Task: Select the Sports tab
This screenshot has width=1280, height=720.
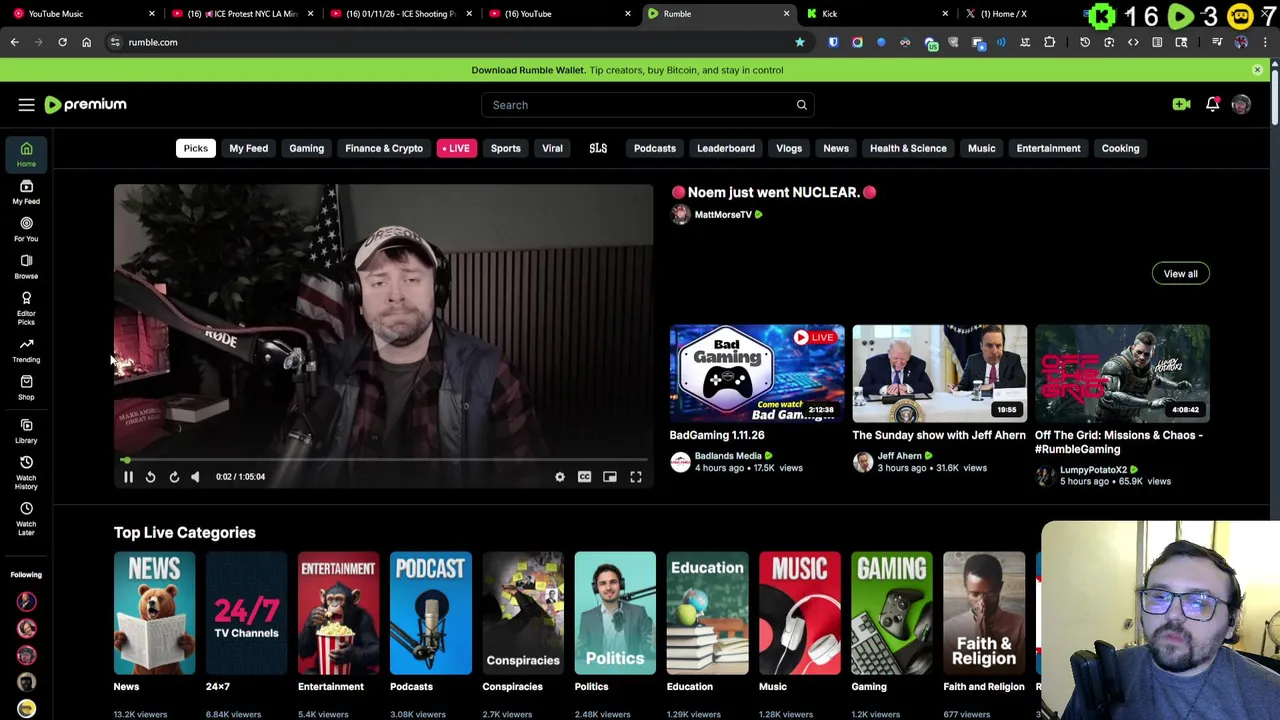Action: point(505,148)
